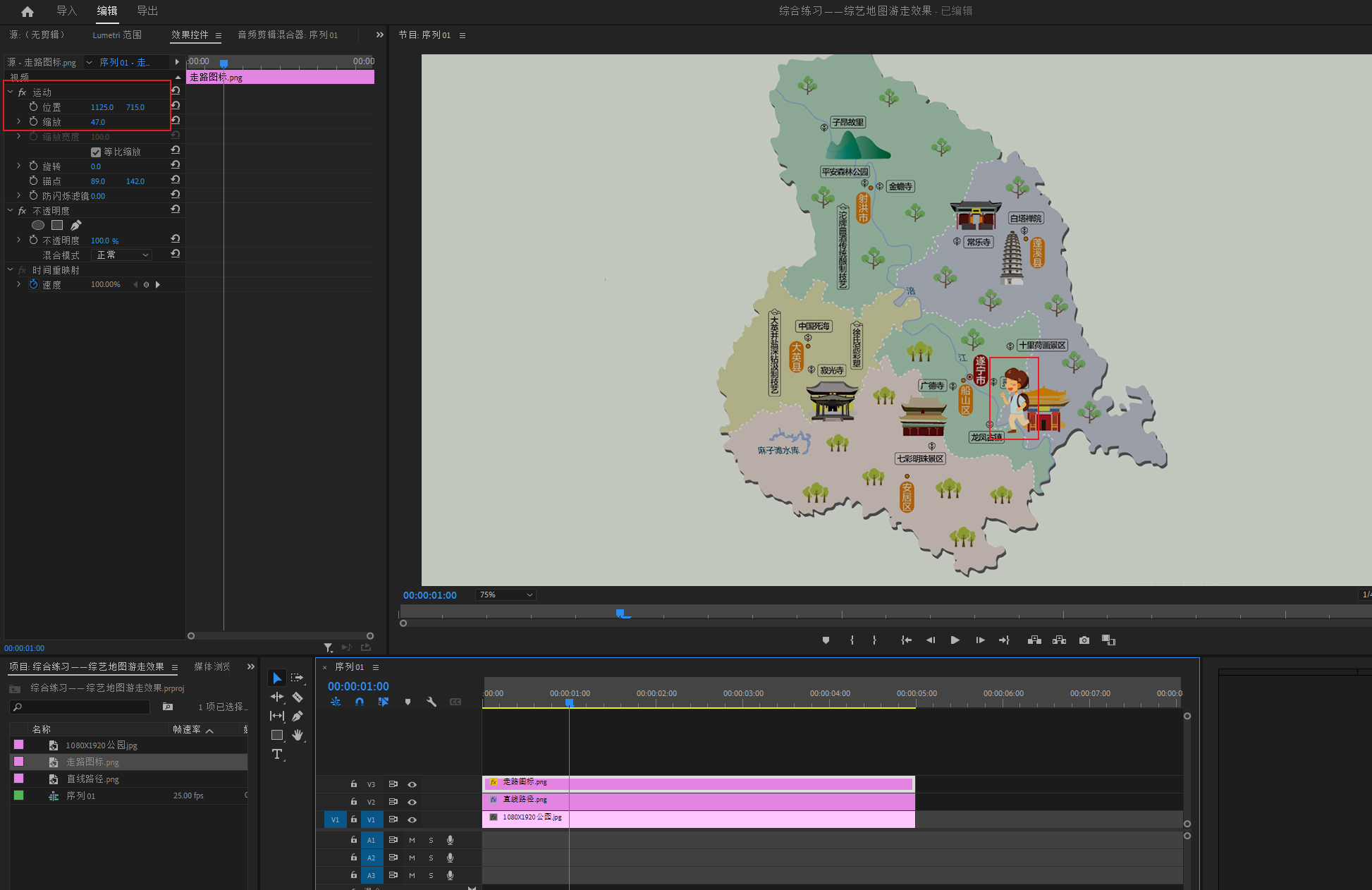Expand the 缩放 scale property twirl
Image resolution: width=1372 pixels, height=890 pixels.
pyautogui.click(x=18, y=121)
